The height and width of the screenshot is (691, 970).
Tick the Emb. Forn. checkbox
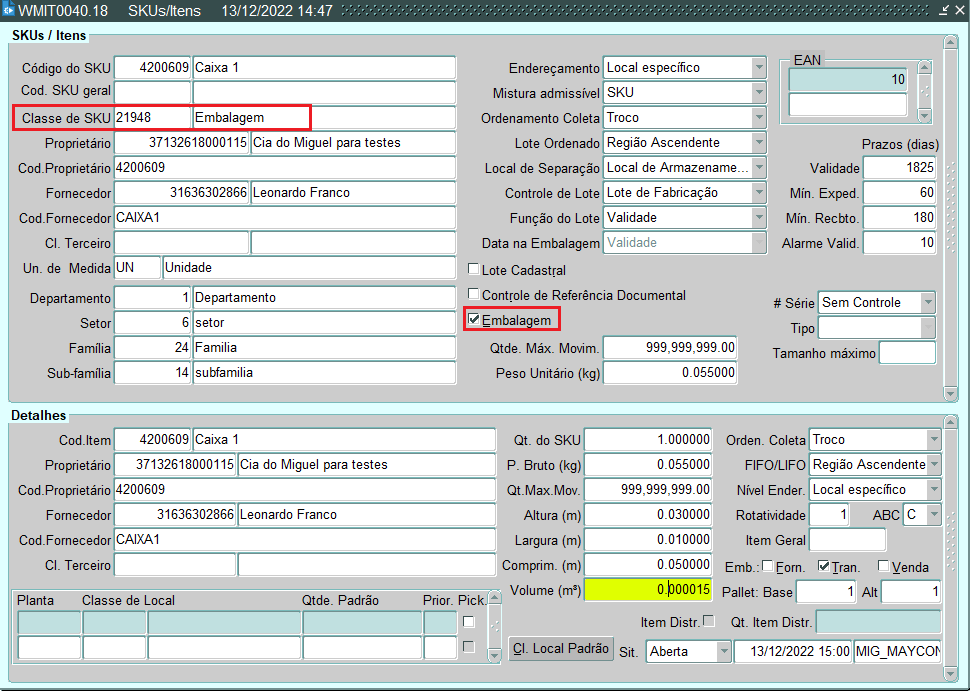[768, 565]
